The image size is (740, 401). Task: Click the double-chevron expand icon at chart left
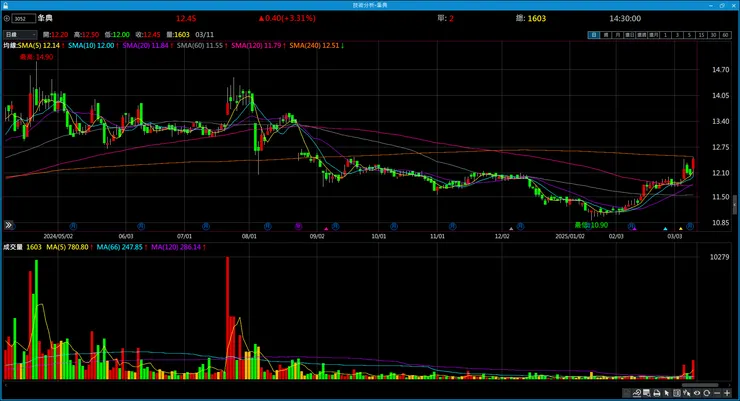pyautogui.click(x=8, y=225)
